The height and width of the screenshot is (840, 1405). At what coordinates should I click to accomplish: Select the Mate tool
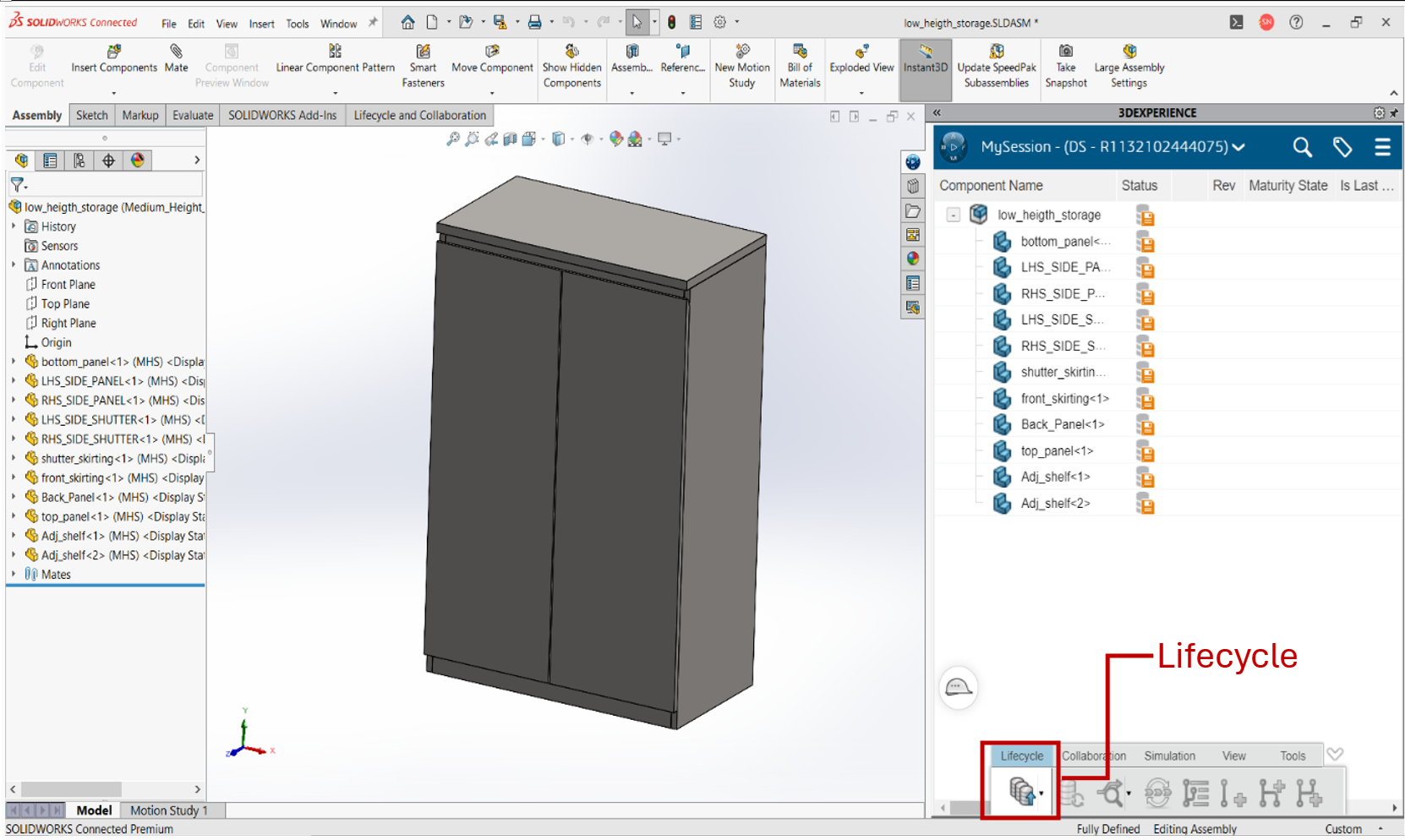176,52
